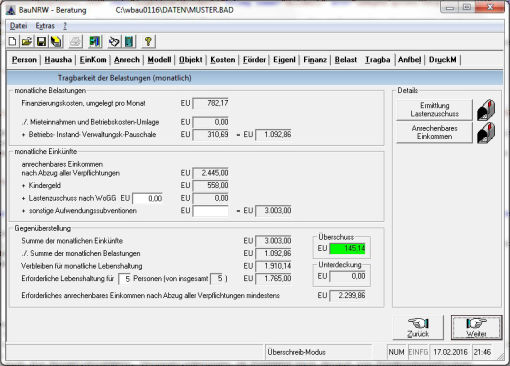Screen dimensions: 510x366
Task: Click the minimum required income value 2.299,86
Action: [347, 295]
